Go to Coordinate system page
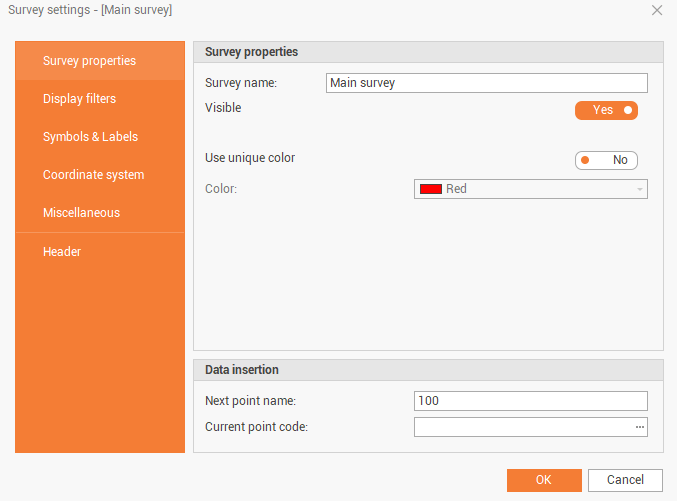Viewport: 677px width, 501px height. (x=100, y=175)
